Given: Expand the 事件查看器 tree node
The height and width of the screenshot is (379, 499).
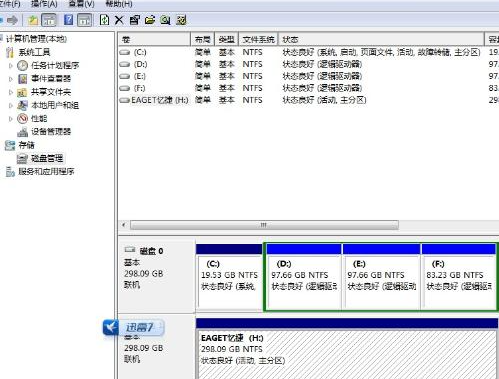Looking at the screenshot, I should click(x=11, y=79).
